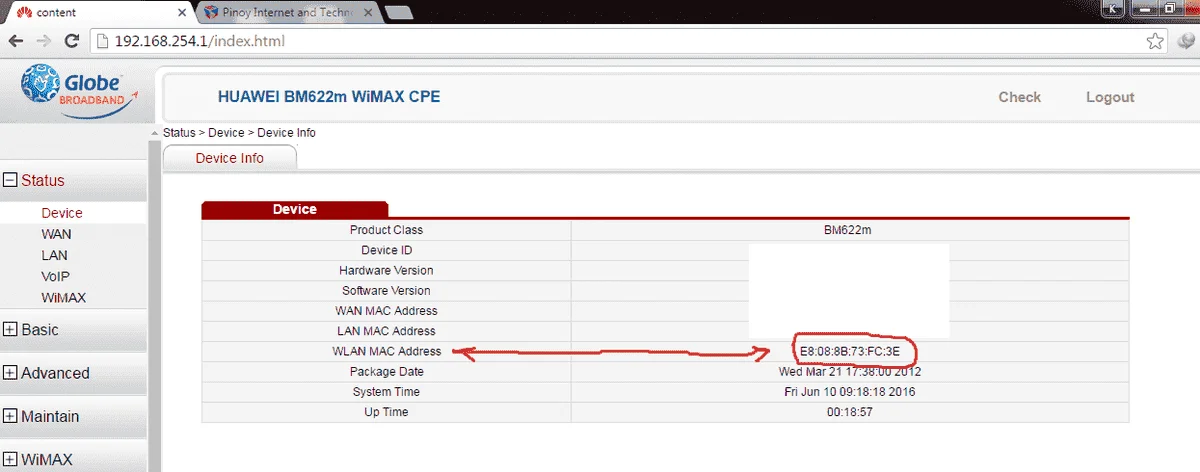This screenshot has width=1200, height=472.
Task: Open the Device page in the sidebar
Action: (62, 213)
